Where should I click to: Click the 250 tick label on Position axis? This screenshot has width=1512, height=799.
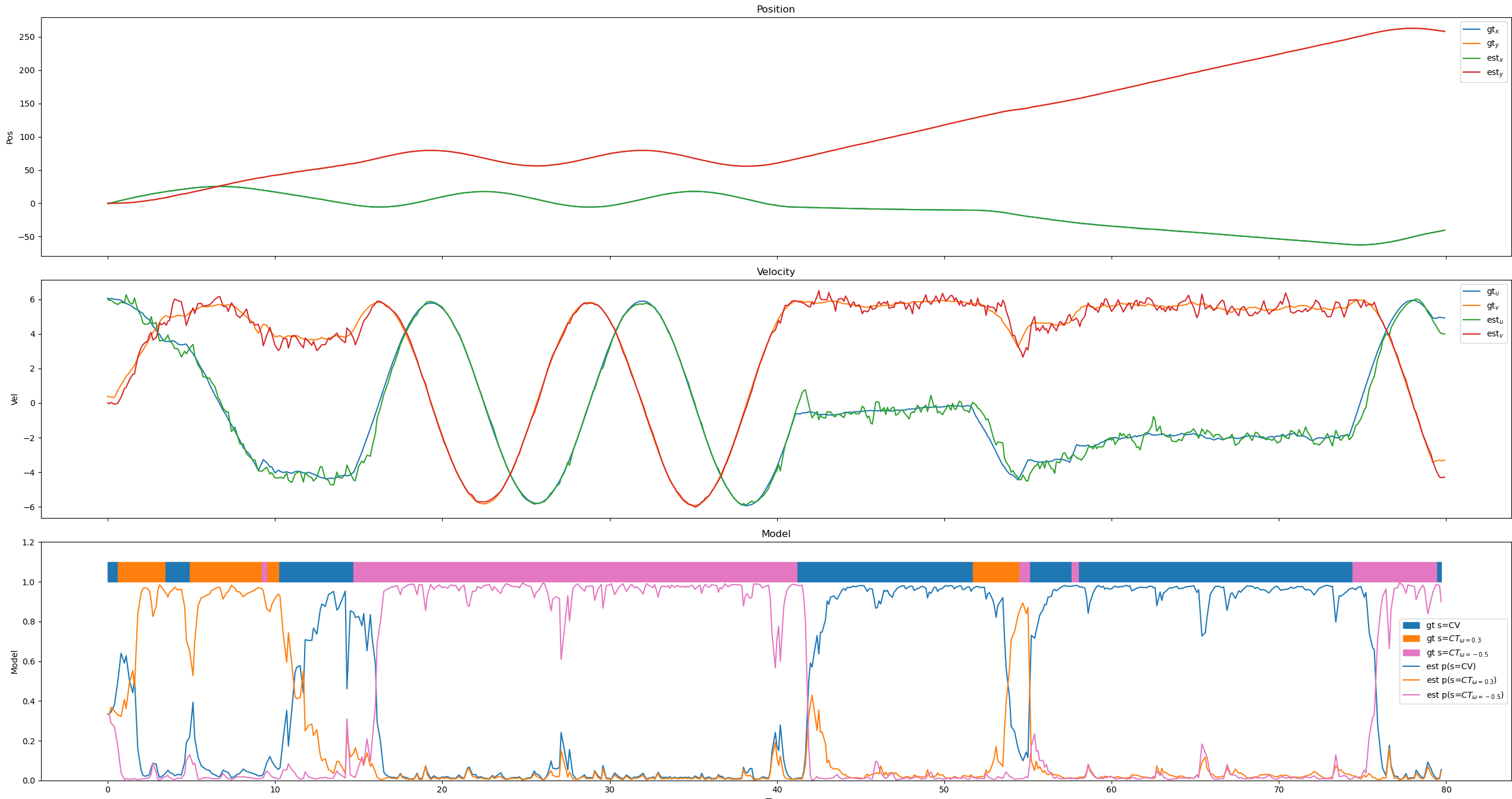[27, 37]
